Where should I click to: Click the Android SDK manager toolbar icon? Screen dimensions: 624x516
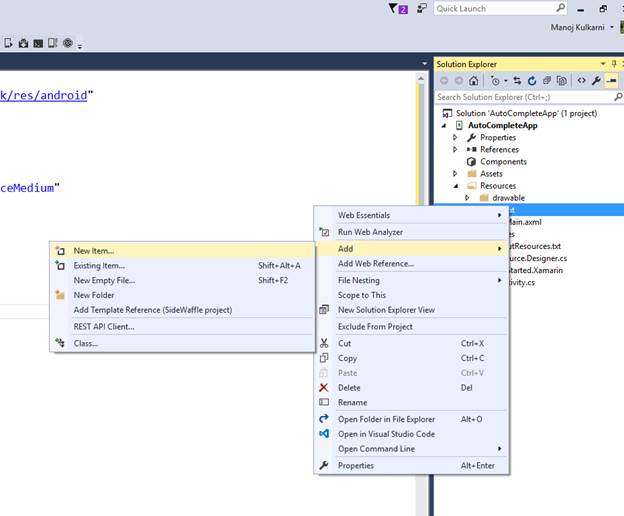[23, 43]
